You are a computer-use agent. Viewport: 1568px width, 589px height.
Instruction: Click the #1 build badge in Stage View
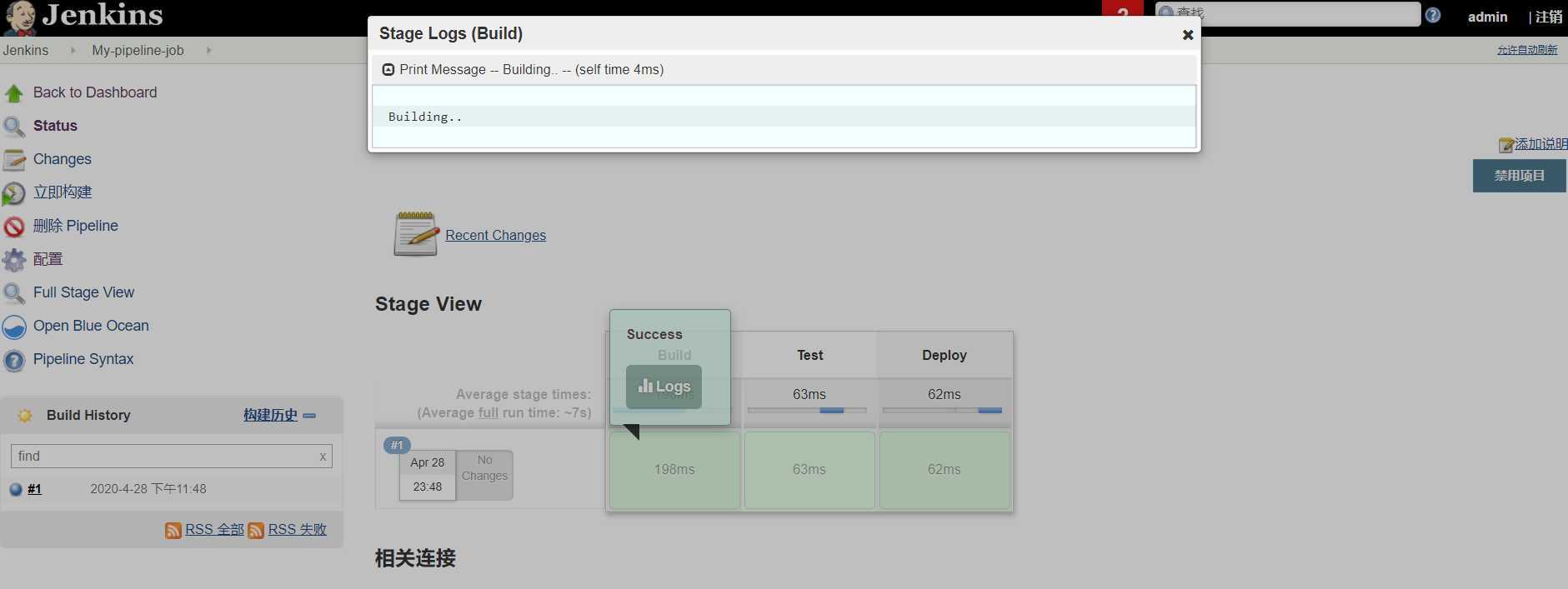[397, 445]
